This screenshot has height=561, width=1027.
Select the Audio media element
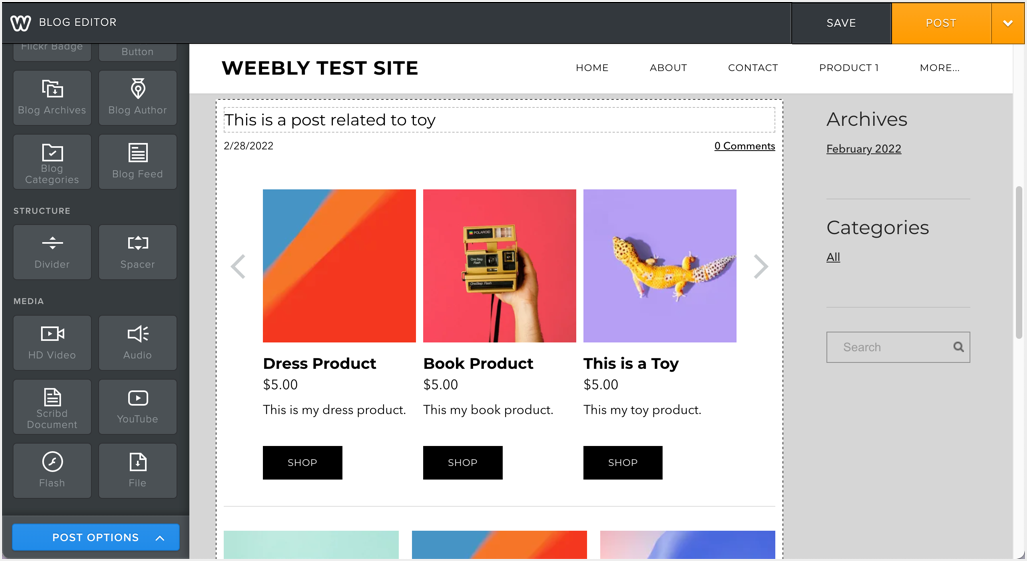click(138, 342)
